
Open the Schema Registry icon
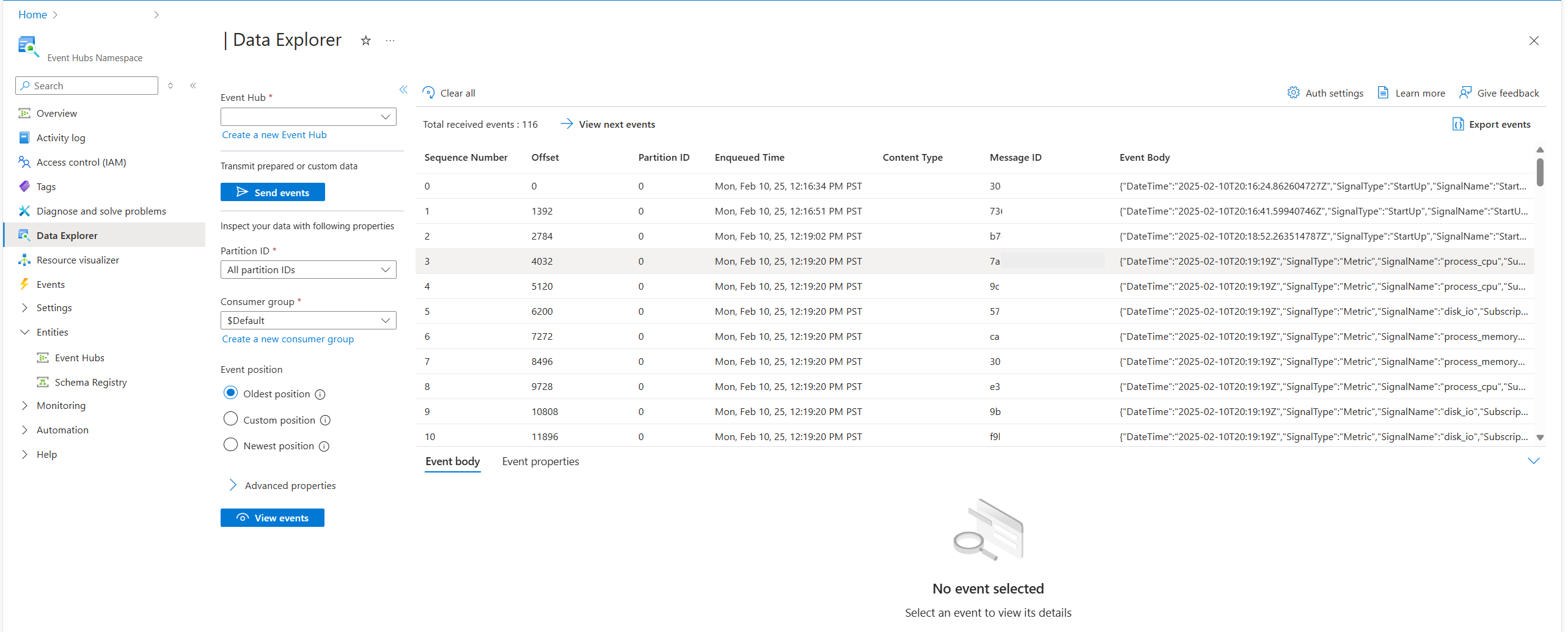pos(43,382)
